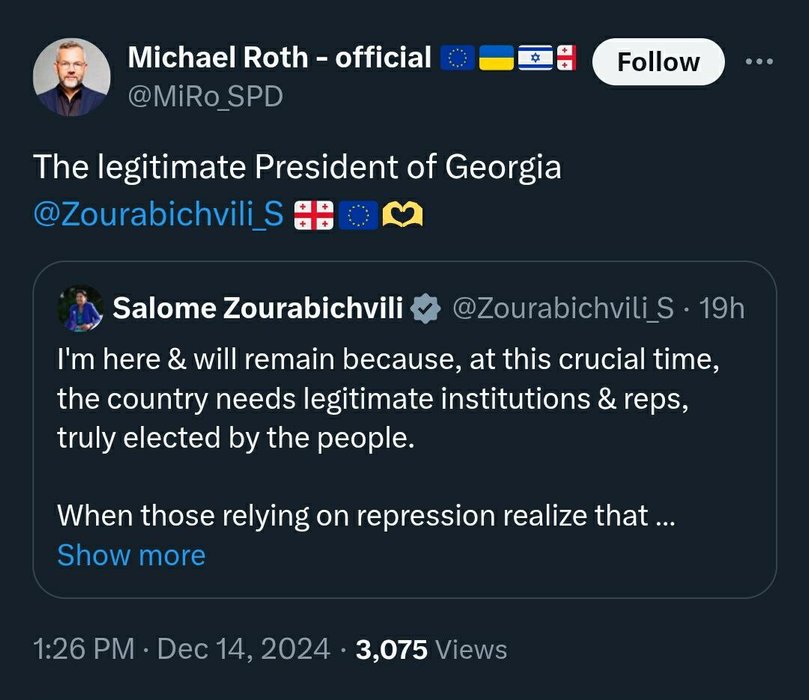Image resolution: width=809 pixels, height=700 pixels.
Task: Click the verified badge next to Salome Zourabichvili
Action: click(x=427, y=309)
